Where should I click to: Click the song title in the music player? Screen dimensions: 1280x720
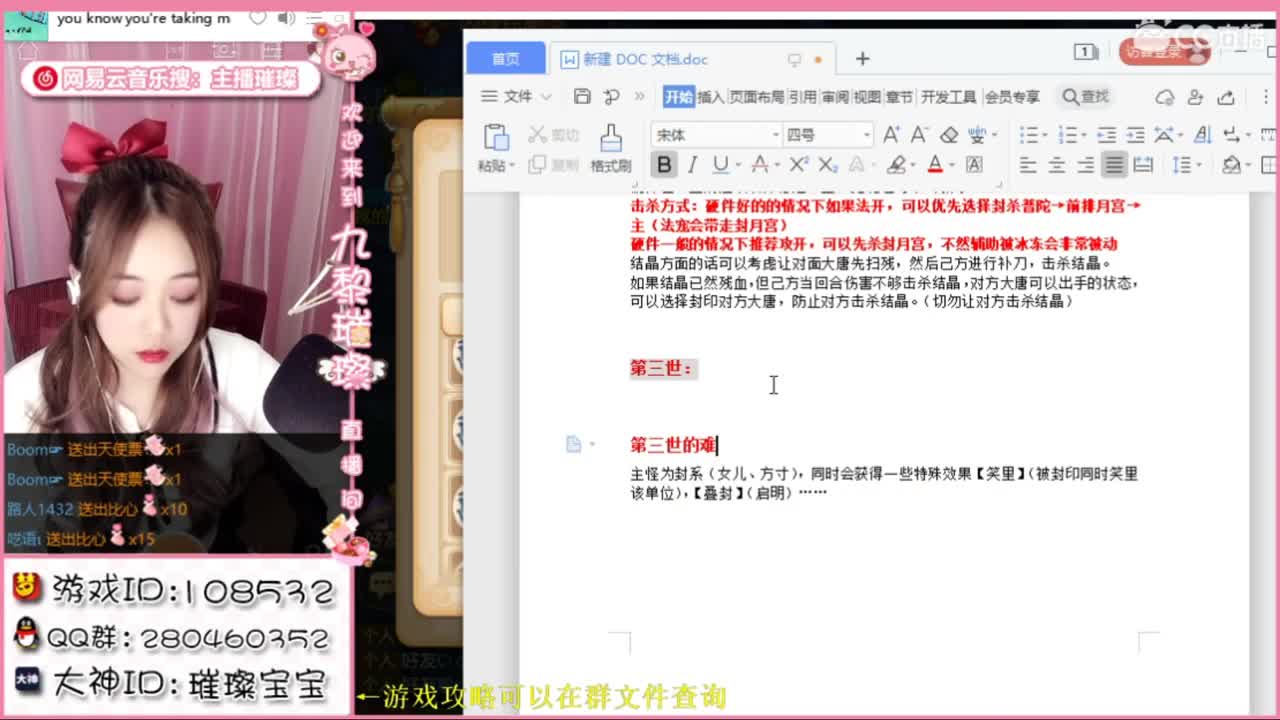pyautogui.click(x=143, y=18)
